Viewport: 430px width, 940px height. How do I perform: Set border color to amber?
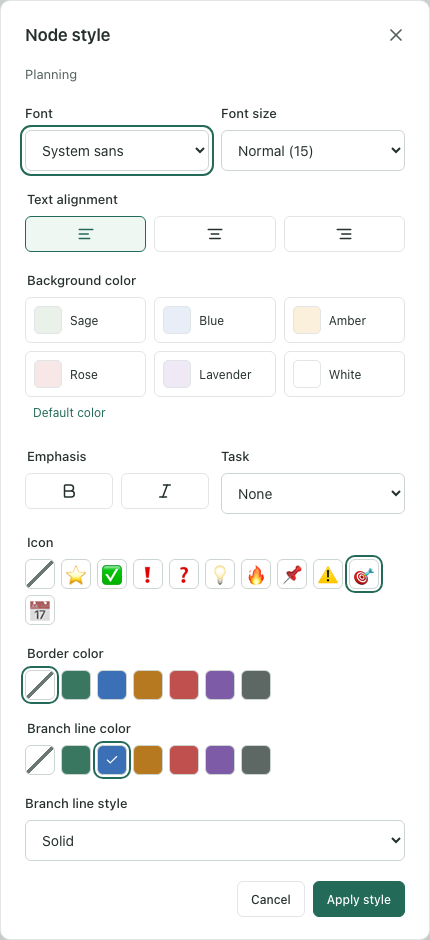click(148, 685)
